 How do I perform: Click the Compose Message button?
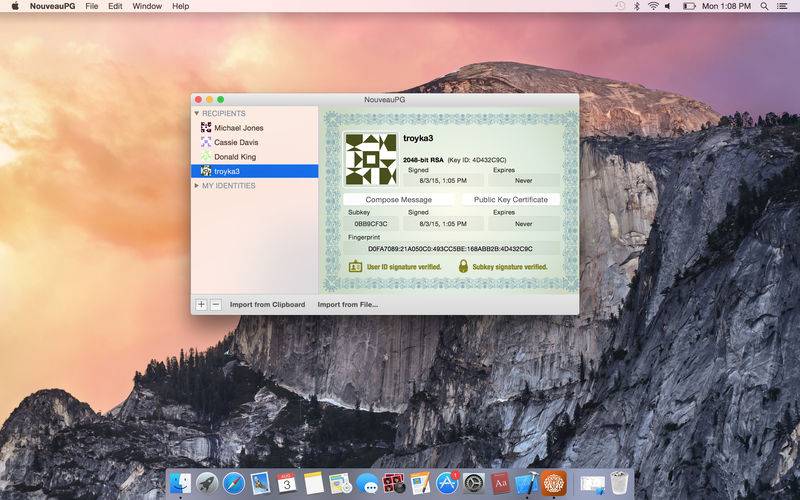pyautogui.click(x=398, y=199)
